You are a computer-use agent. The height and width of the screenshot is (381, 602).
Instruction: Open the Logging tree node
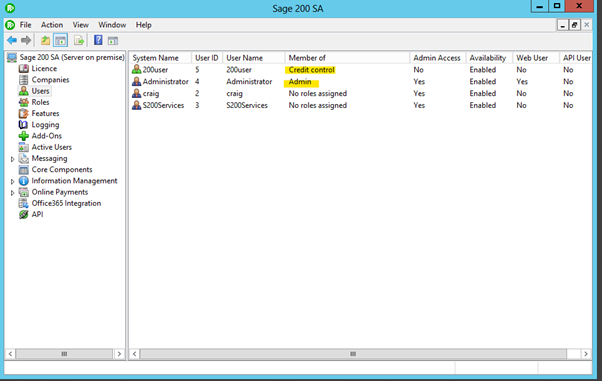45,125
